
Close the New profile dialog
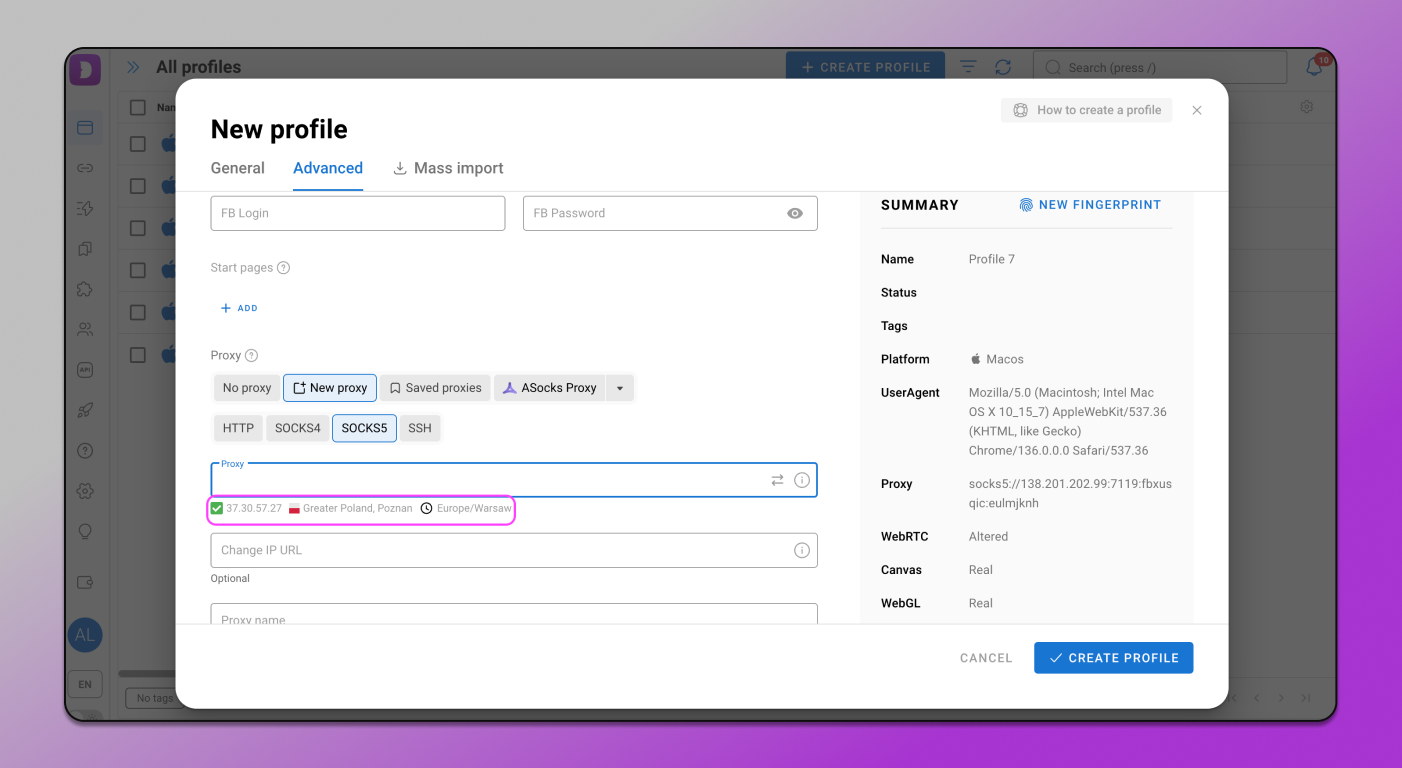pos(1197,110)
